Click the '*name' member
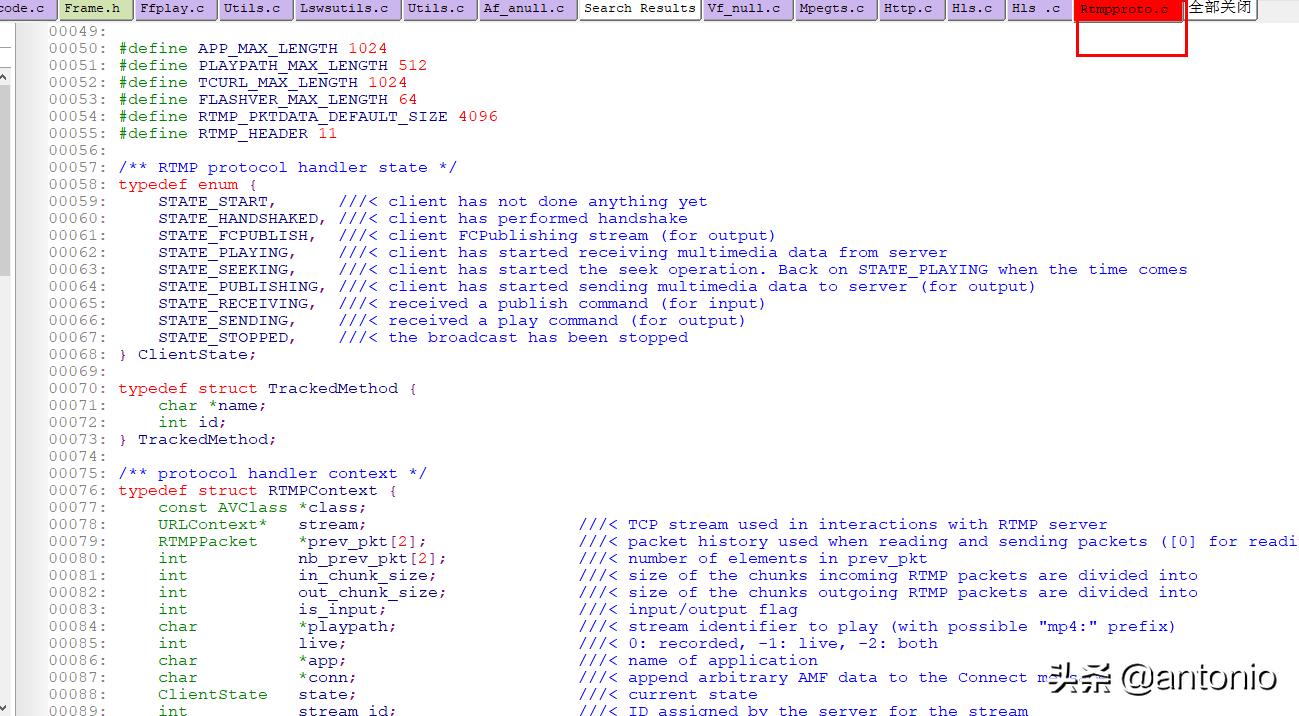This screenshot has height=716, width=1299. pyautogui.click(x=233, y=405)
